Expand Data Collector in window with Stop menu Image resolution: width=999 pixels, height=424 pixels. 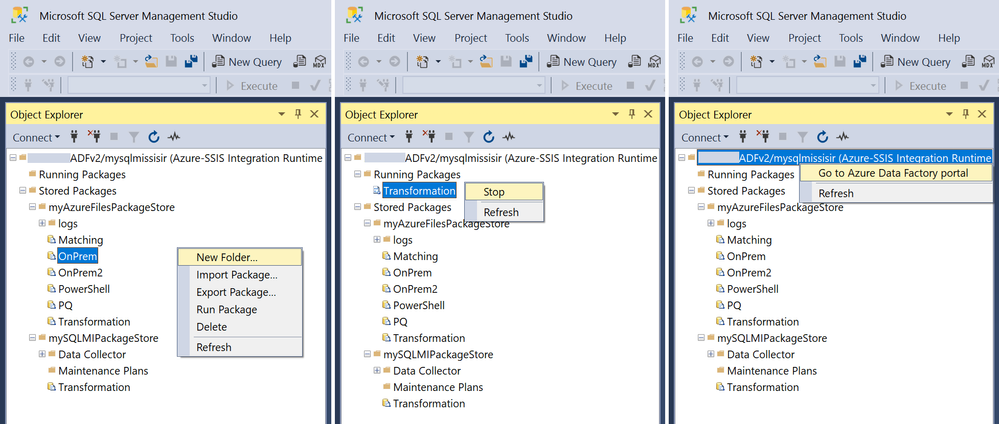click(x=377, y=371)
